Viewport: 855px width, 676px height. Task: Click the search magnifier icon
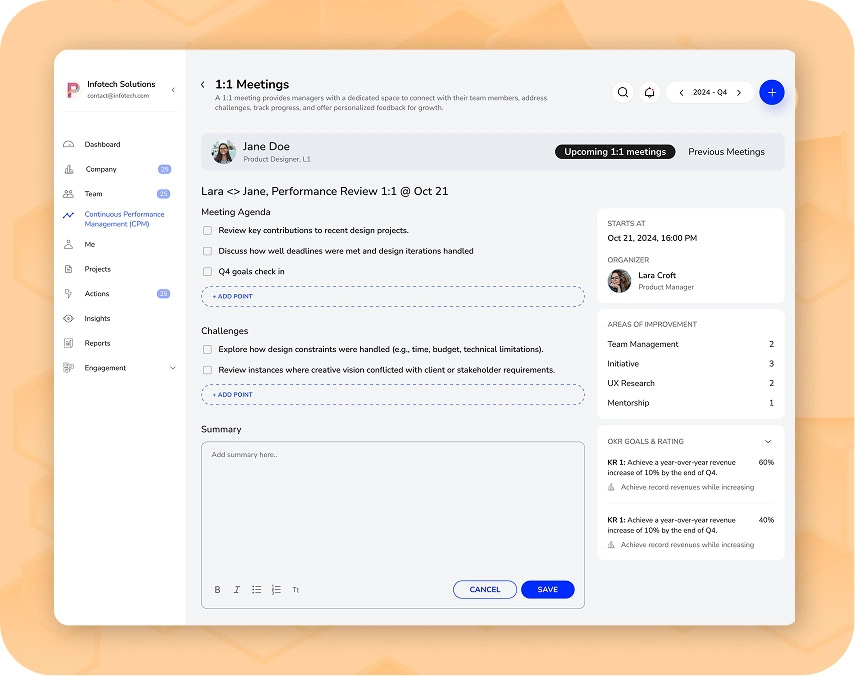[x=623, y=92]
